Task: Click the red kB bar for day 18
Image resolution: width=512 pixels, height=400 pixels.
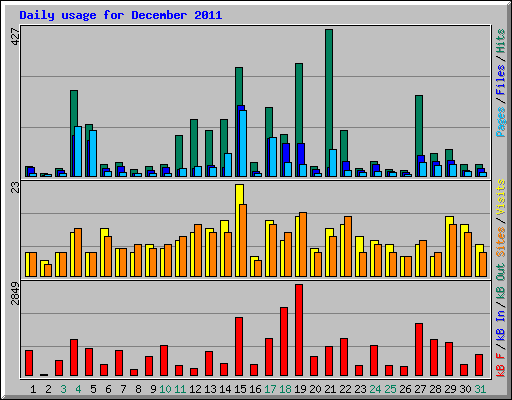Action: (x=284, y=342)
